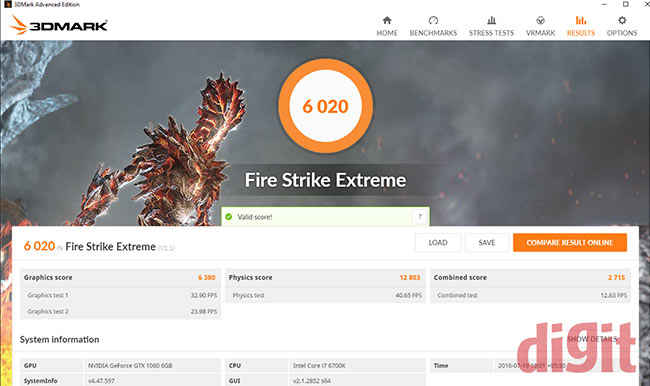
Task: Select the Combined score header row
Action: point(530,277)
